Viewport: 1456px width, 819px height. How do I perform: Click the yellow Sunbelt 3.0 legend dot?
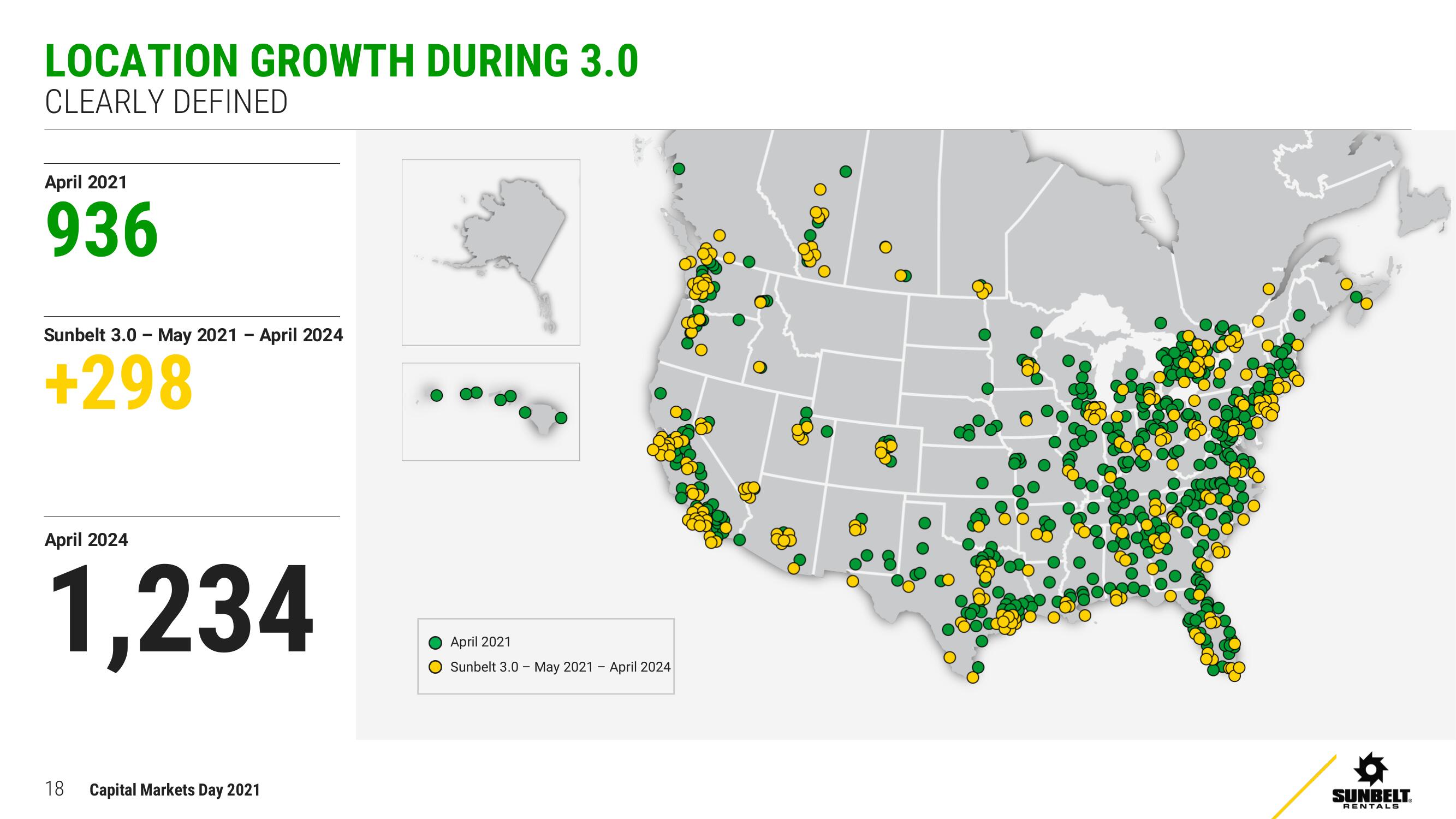point(435,668)
